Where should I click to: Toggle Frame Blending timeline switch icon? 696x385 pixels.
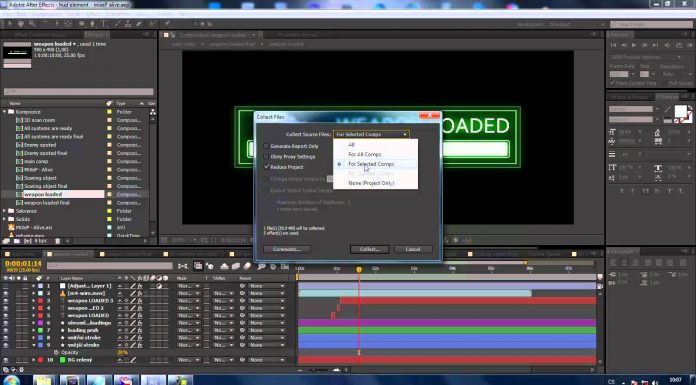pyautogui.click(x=236, y=266)
